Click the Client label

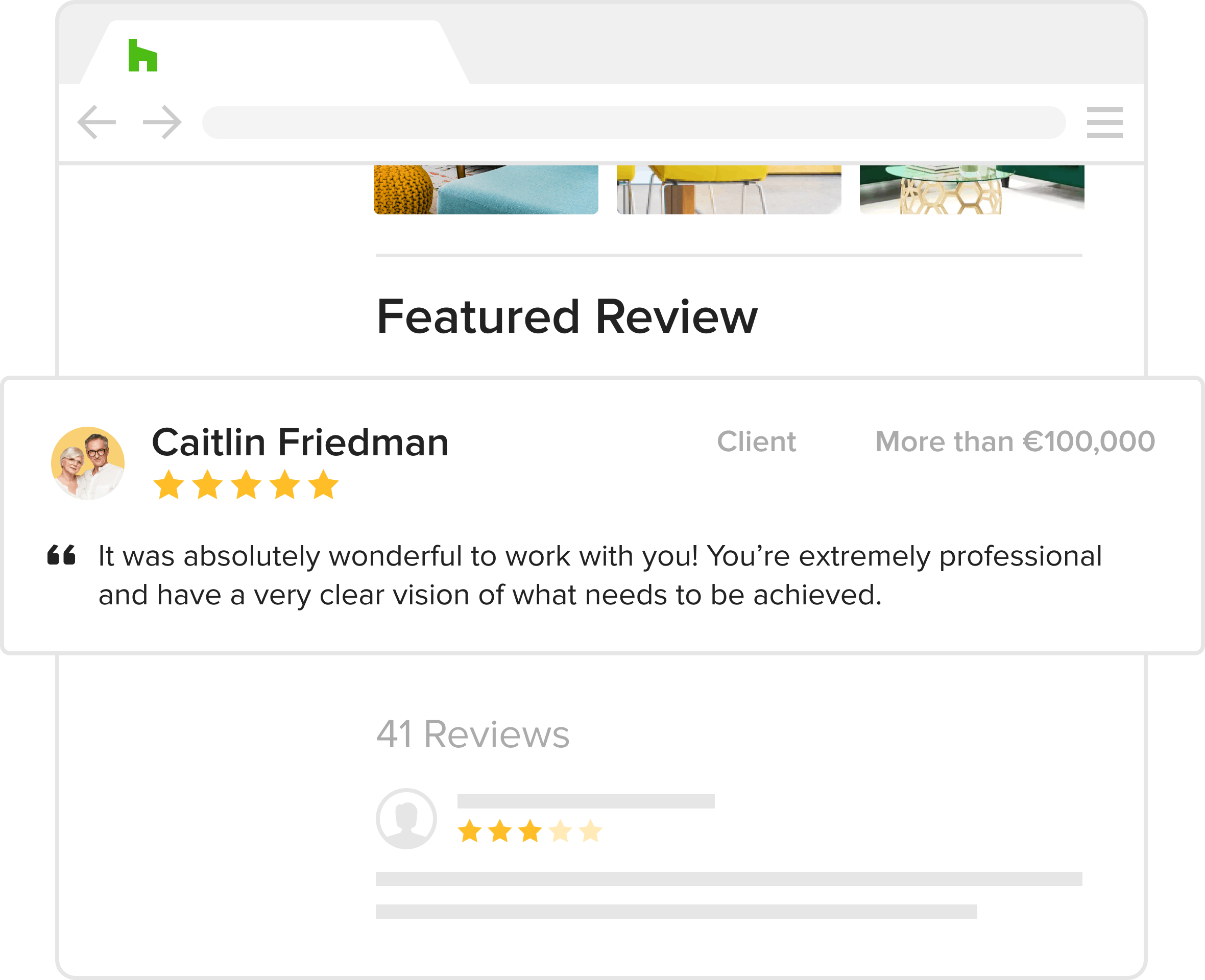click(x=756, y=442)
